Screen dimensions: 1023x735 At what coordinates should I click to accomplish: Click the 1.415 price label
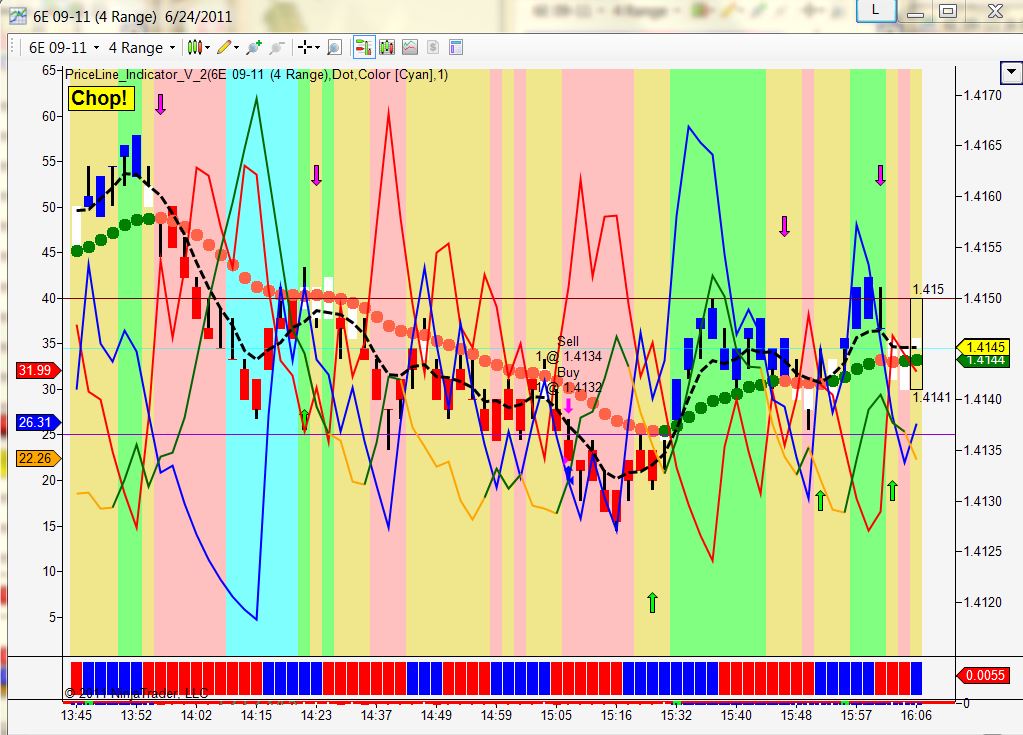click(x=928, y=290)
